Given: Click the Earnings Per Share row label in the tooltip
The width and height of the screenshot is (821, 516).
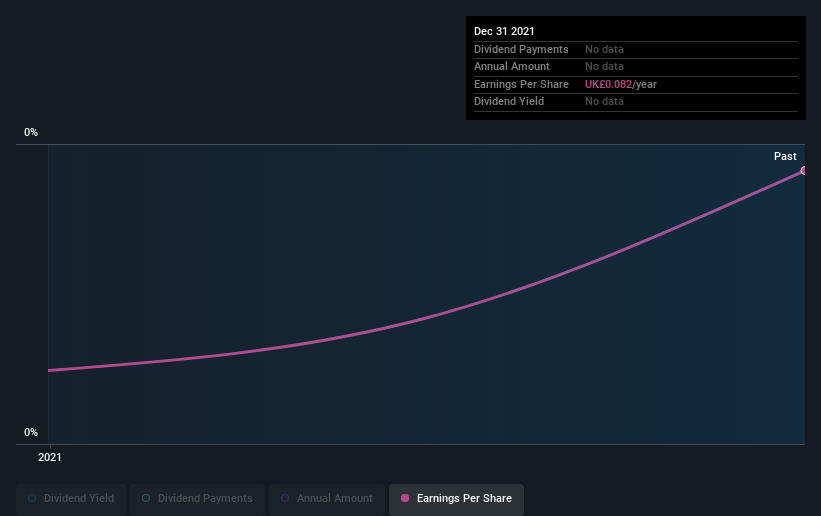Looking at the screenshot, I should click(x=521, y=84).
